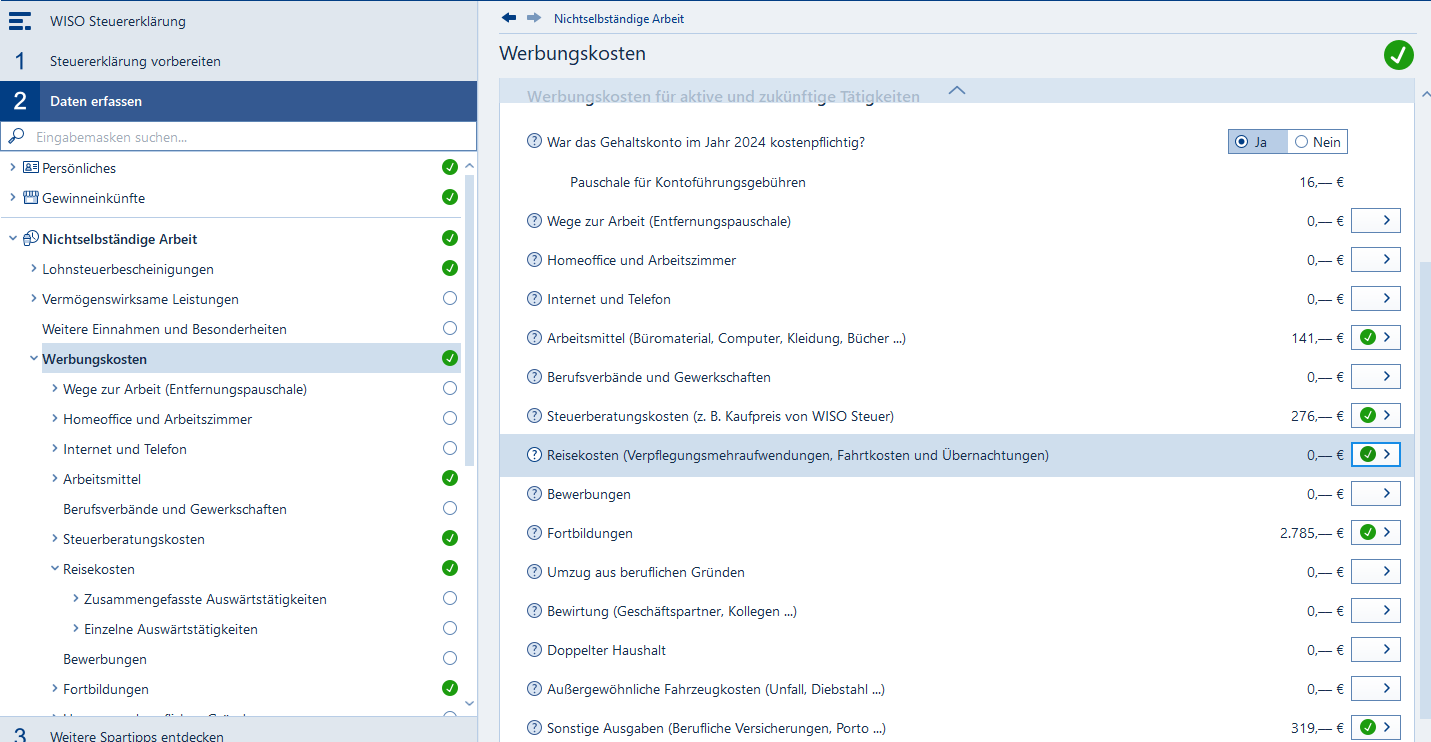Open help icon for Reisekosten row
The image size is (1431, 742).
coord(534,455)
